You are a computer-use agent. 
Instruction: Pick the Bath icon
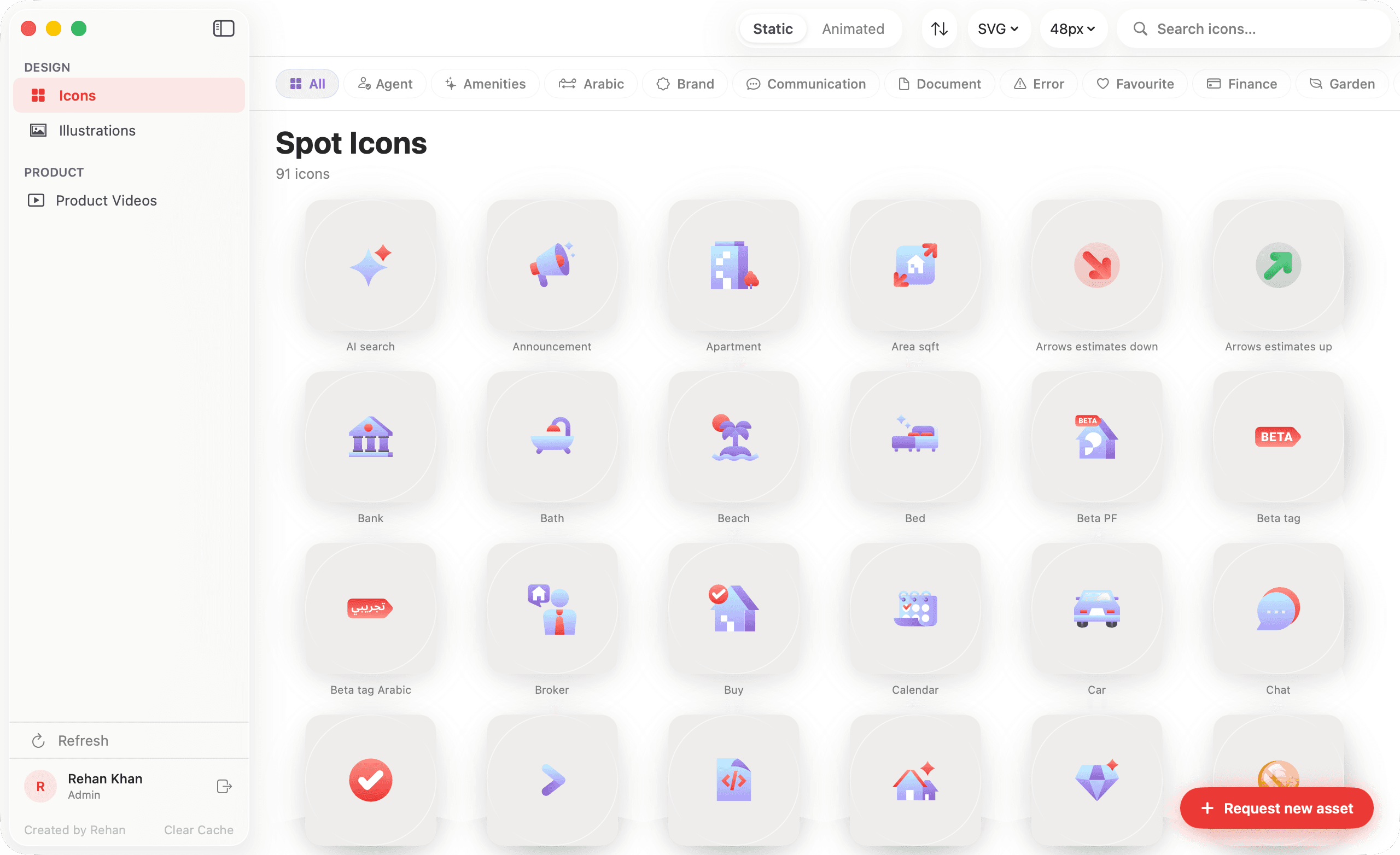click(552, 437)
